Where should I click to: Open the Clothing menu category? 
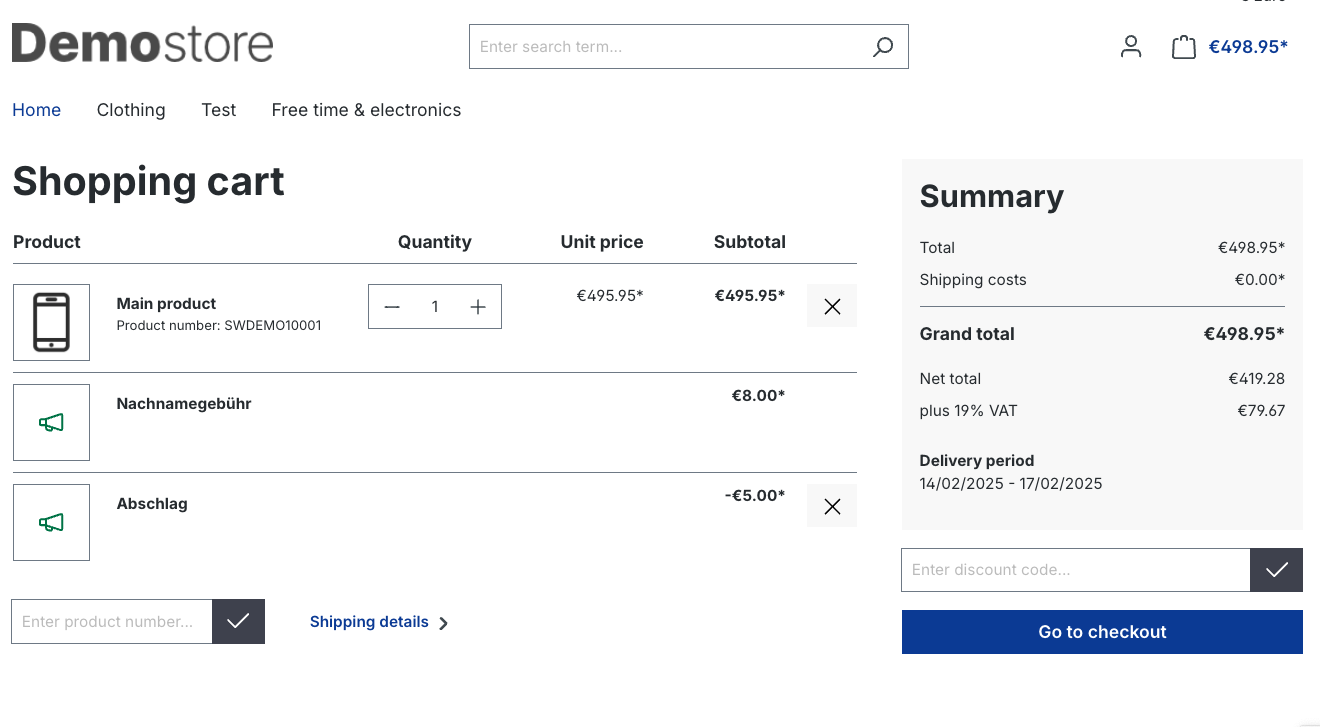(131, 110)
